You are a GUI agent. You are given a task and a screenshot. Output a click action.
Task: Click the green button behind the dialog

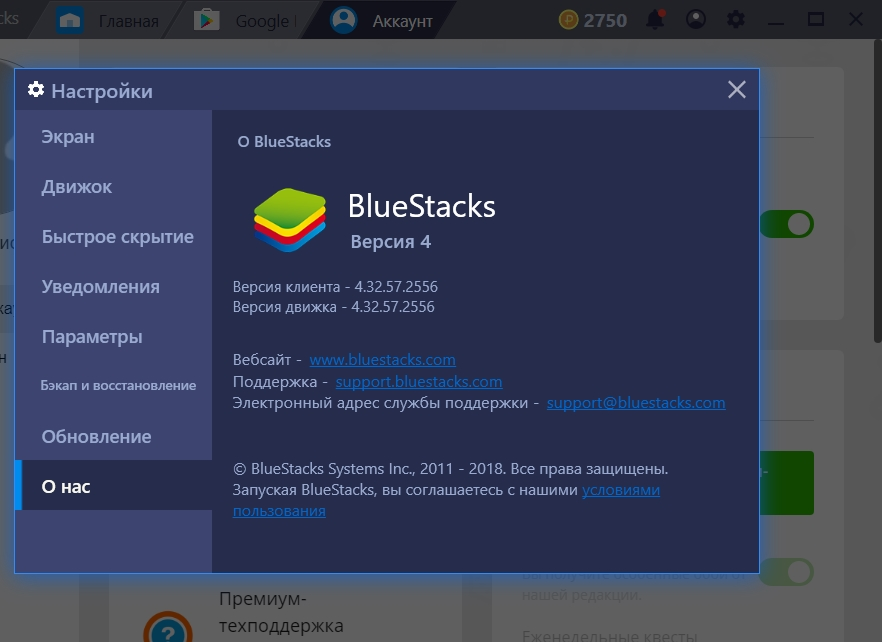[787, 483]
